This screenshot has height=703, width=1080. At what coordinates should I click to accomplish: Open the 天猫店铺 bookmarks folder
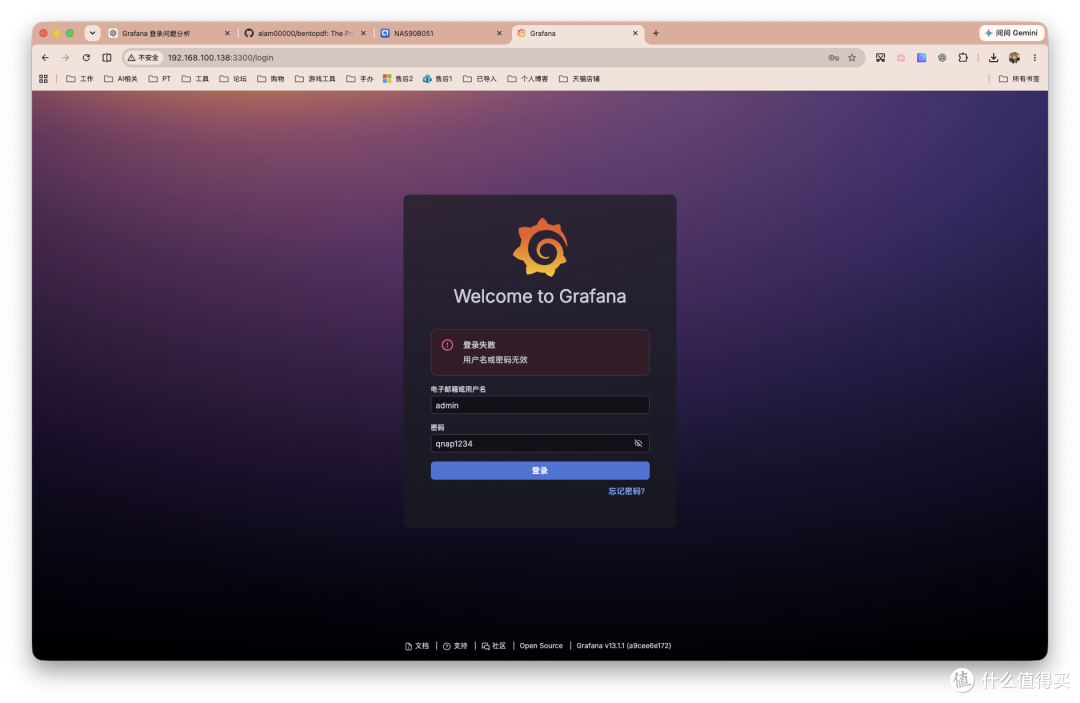[579, 79]
